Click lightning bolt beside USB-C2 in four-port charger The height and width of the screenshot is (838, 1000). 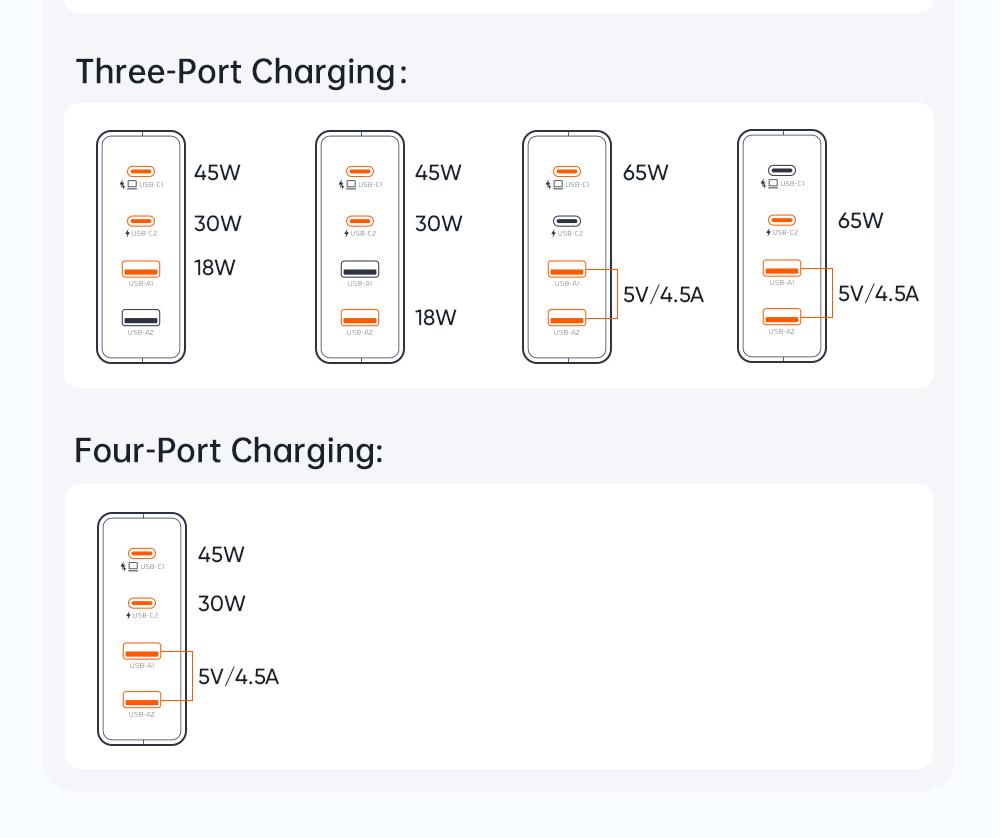[x=128, y=615]
